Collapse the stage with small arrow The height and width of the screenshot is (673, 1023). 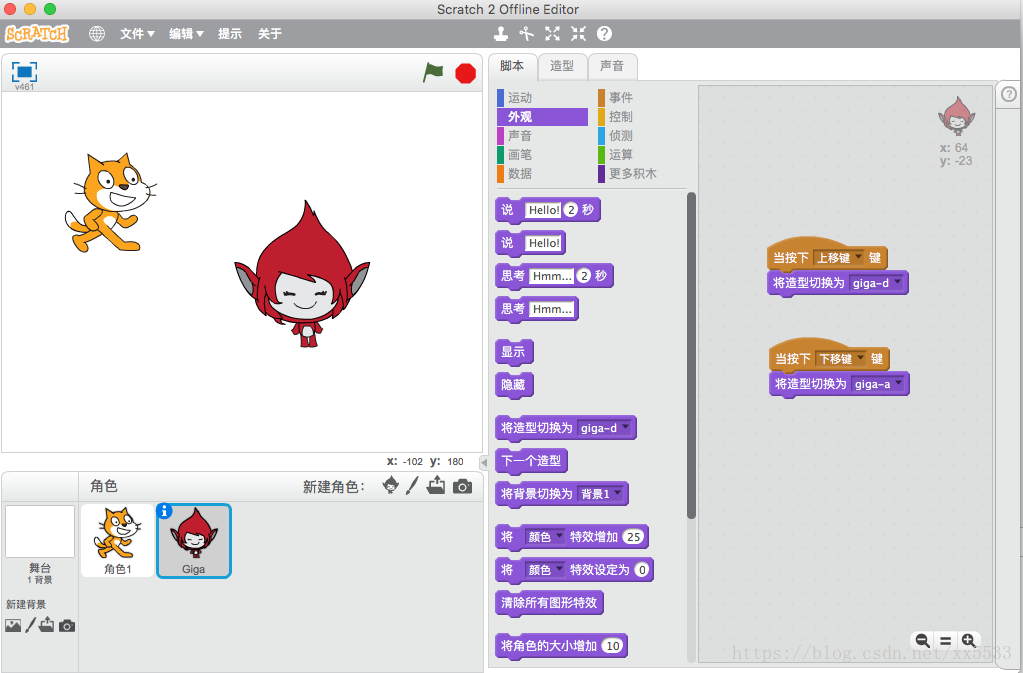click(483, 462)
